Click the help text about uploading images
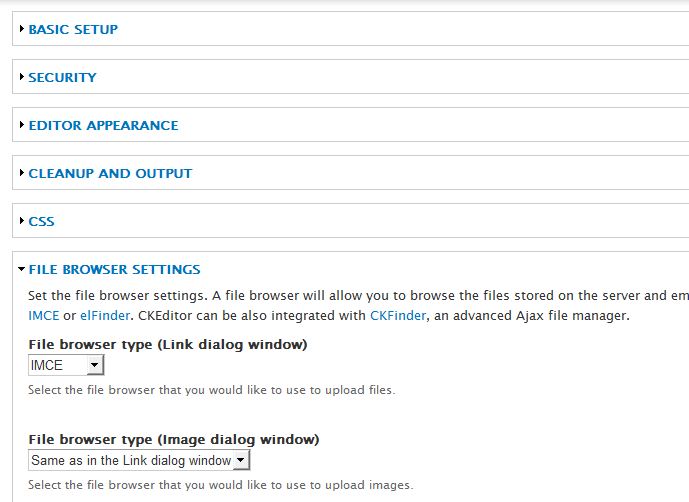This screenshot has width=689, height=502. (219, 485)
